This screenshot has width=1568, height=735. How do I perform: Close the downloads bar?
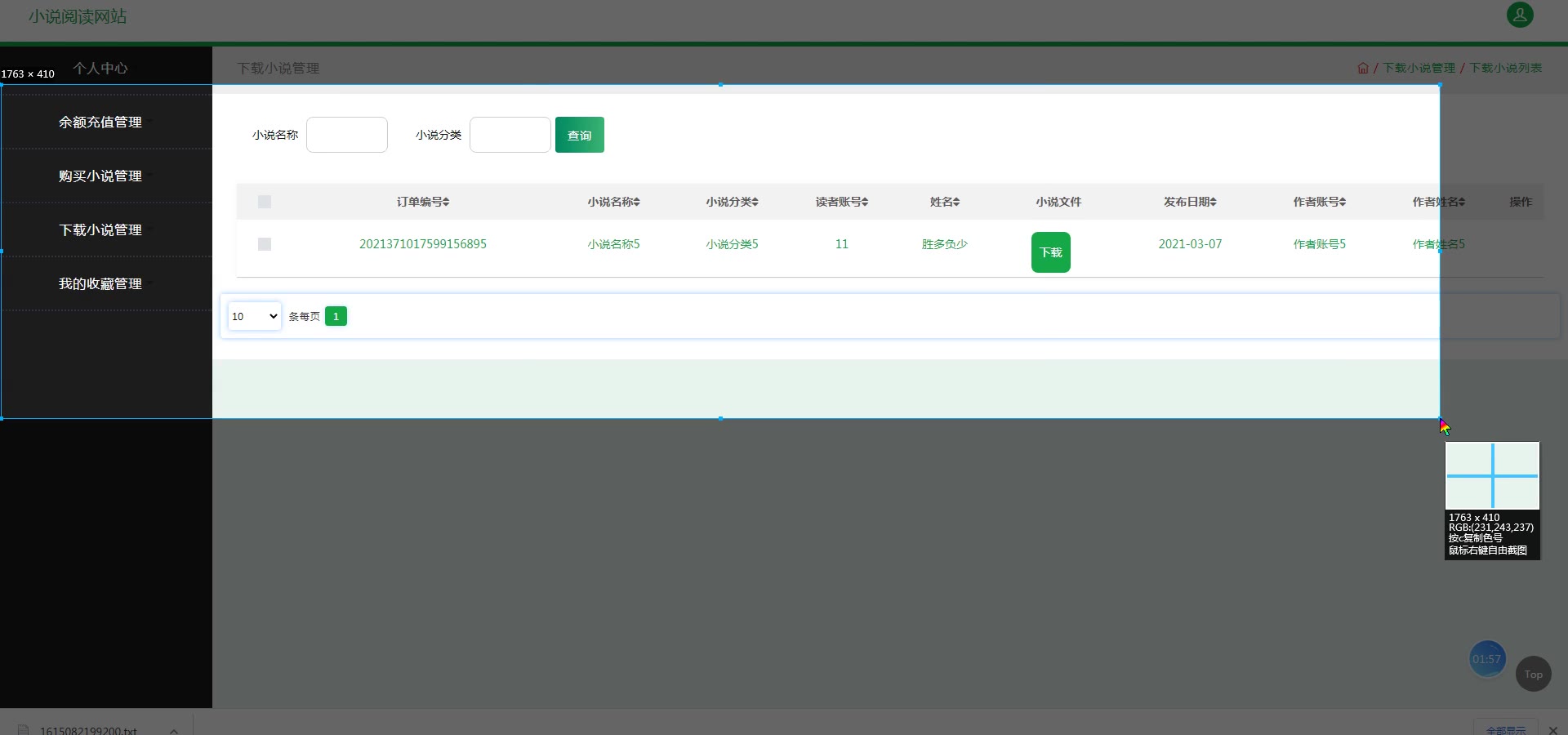[x=1553, y=730]
